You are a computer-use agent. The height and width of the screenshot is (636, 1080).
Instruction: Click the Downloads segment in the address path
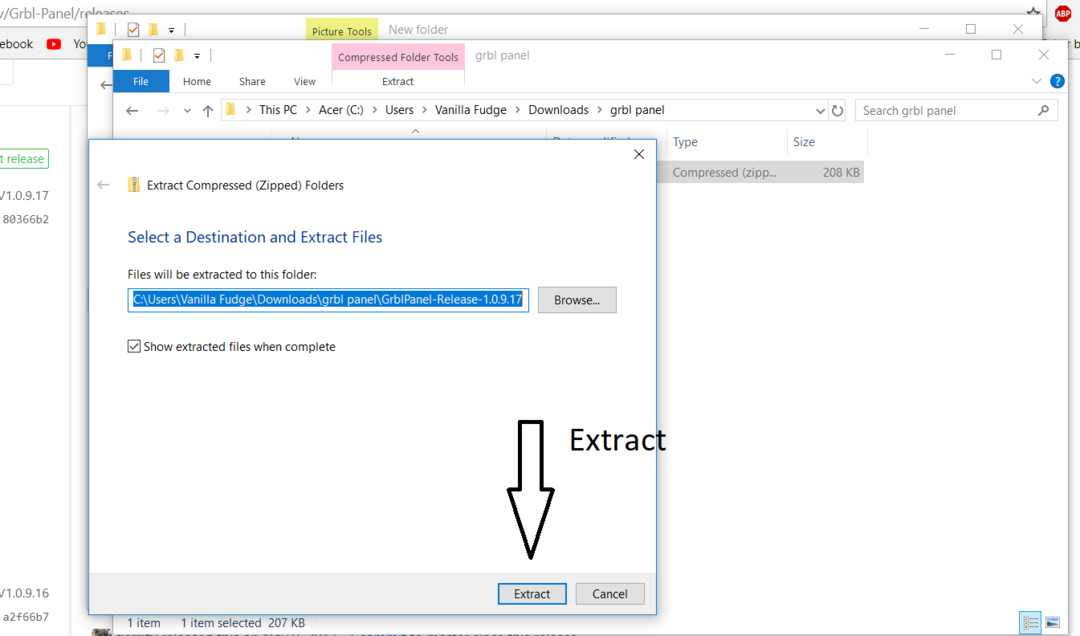tap(558, 110)
